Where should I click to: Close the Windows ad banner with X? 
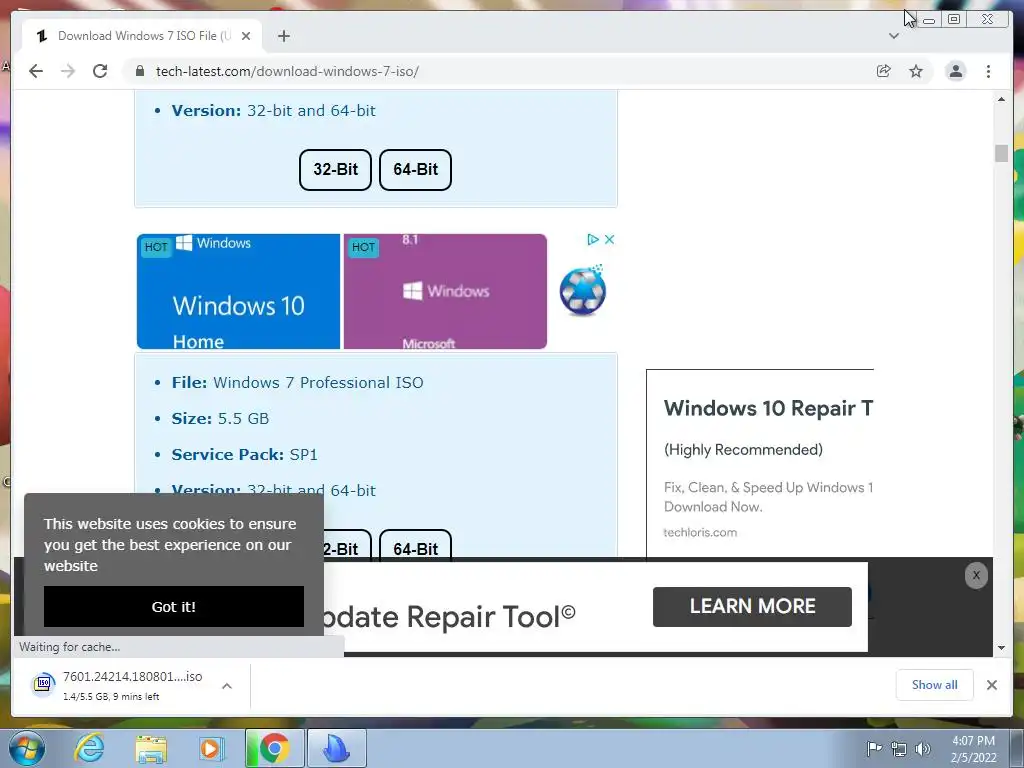pyautogui.click(x=609, y=240)
